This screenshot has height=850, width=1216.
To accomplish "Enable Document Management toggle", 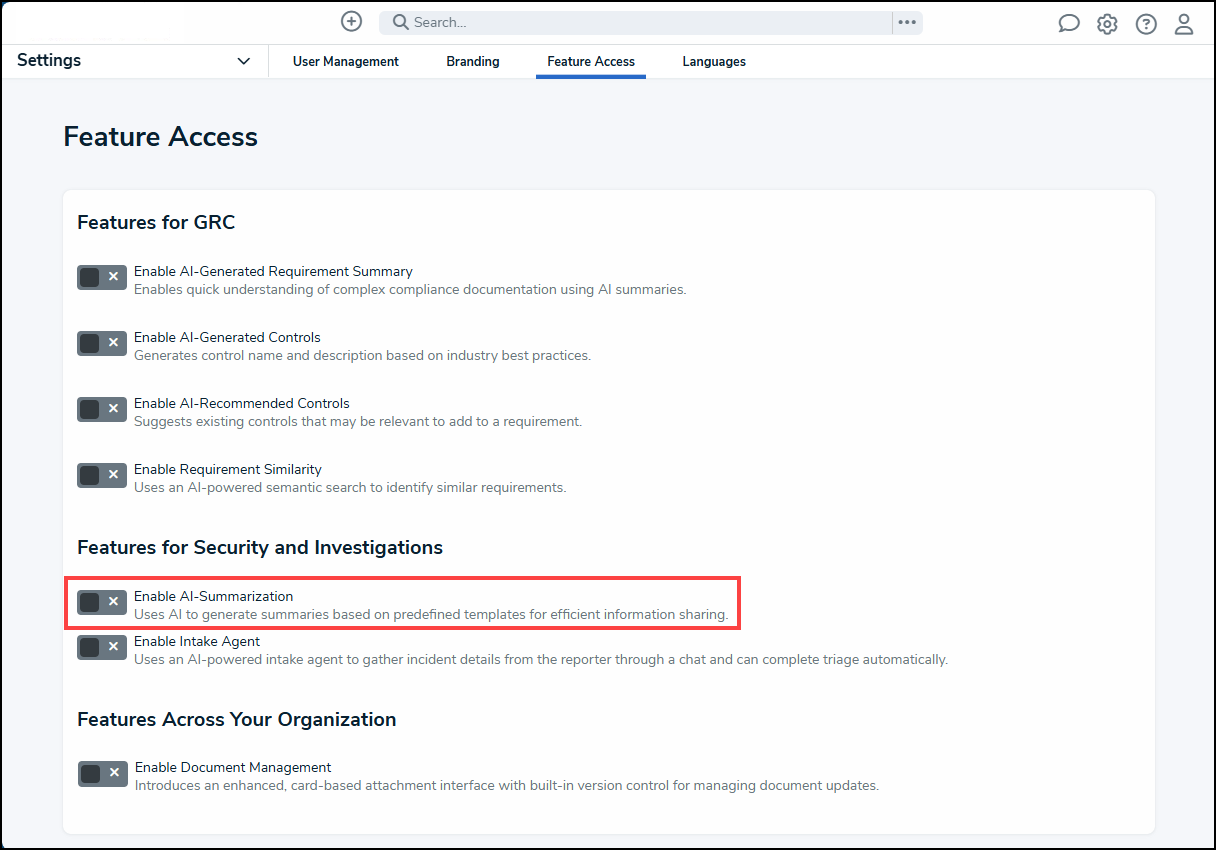I will tap(103, 773).
